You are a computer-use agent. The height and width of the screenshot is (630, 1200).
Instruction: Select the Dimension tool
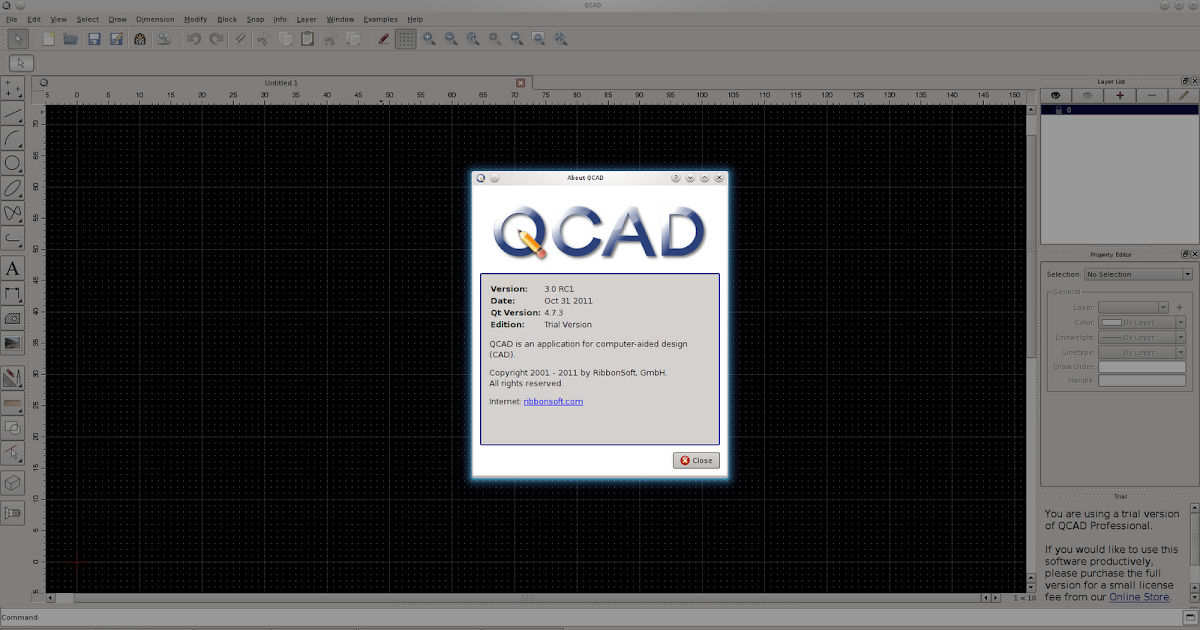coord(13,293)
